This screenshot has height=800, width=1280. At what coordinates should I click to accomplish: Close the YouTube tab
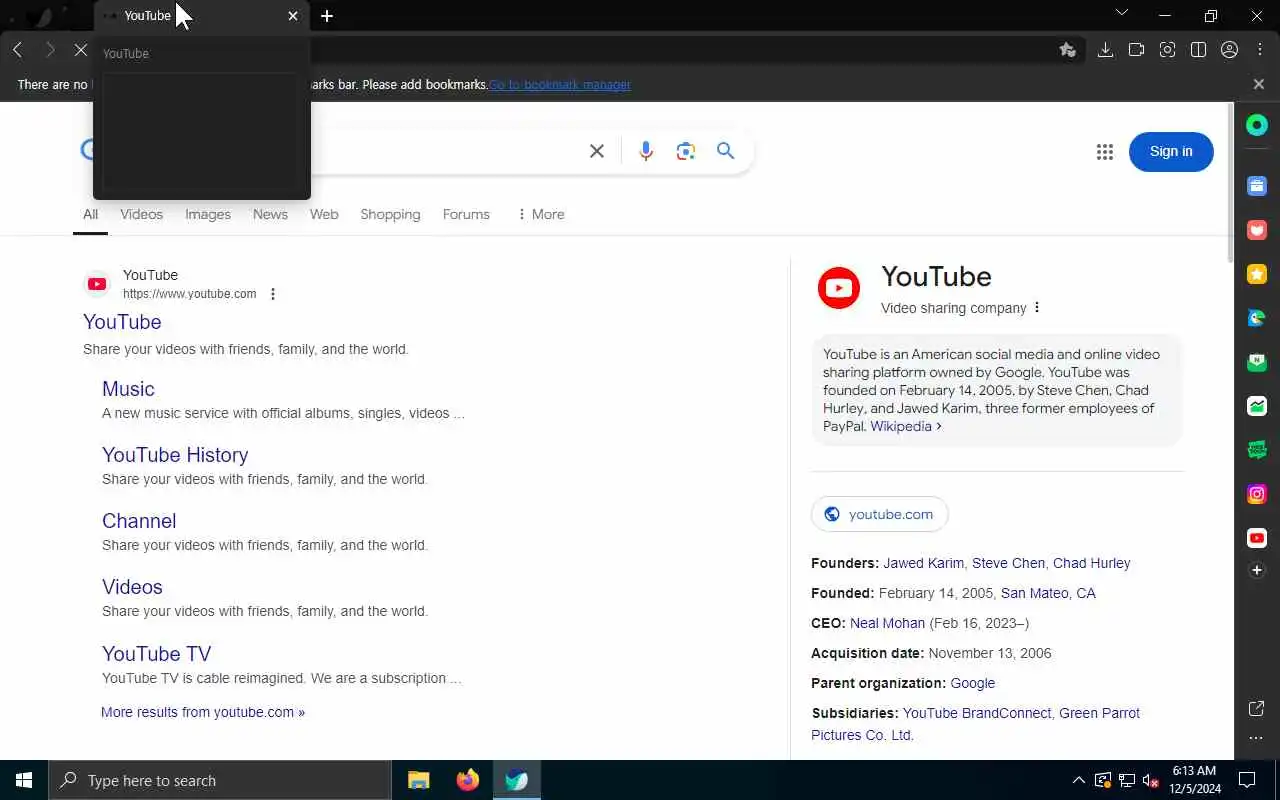click(x=293, y=16)
